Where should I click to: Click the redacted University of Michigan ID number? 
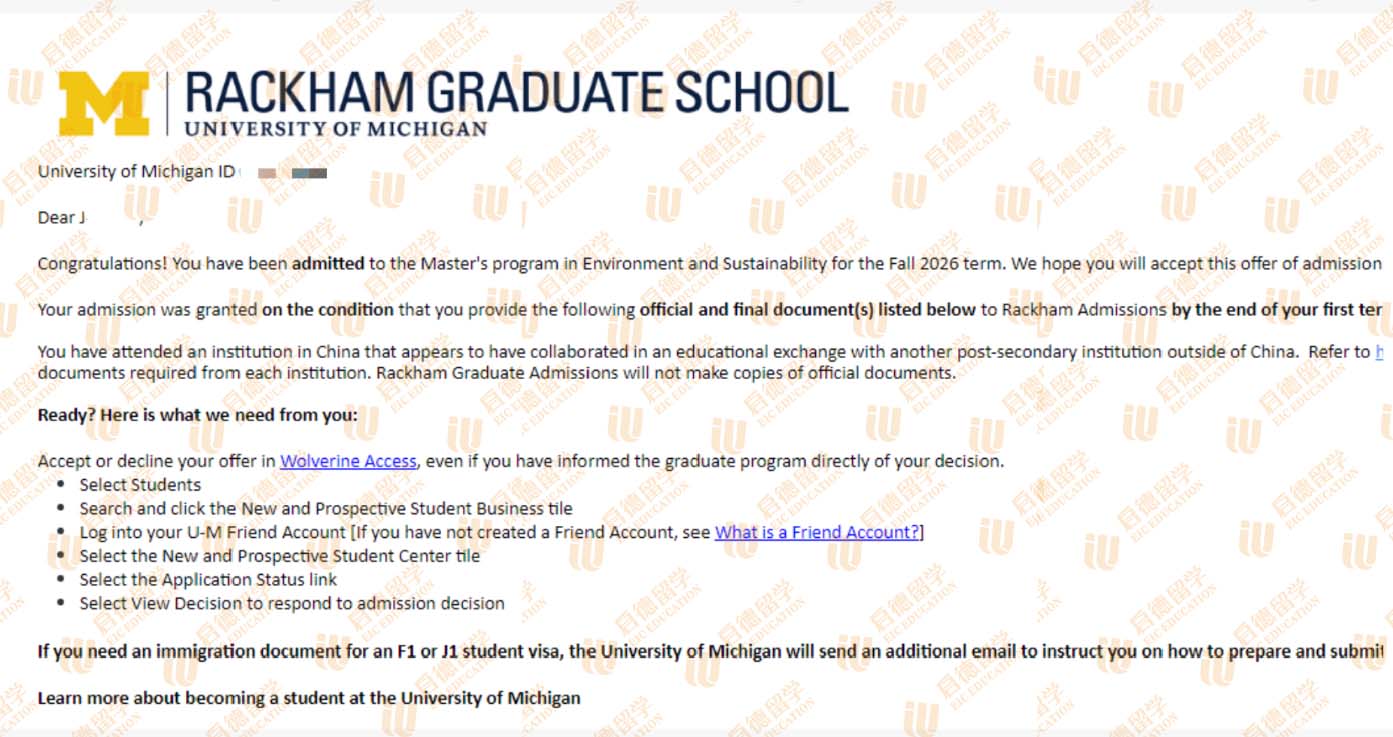[x=292, y=173]
